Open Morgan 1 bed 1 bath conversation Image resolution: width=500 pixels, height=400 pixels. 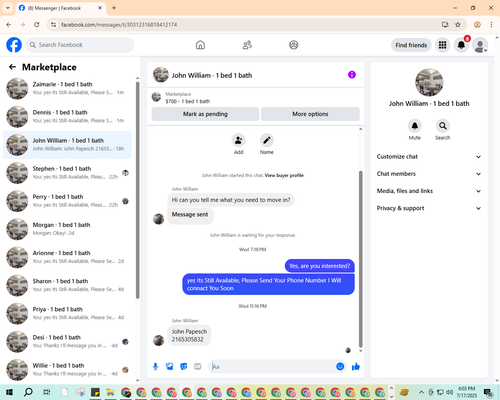point(67,229)
